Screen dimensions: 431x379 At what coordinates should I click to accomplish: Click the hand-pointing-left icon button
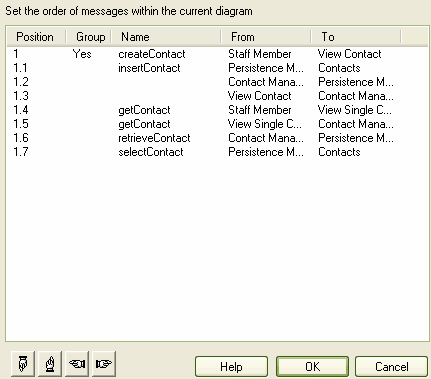(x=77, y=363)
